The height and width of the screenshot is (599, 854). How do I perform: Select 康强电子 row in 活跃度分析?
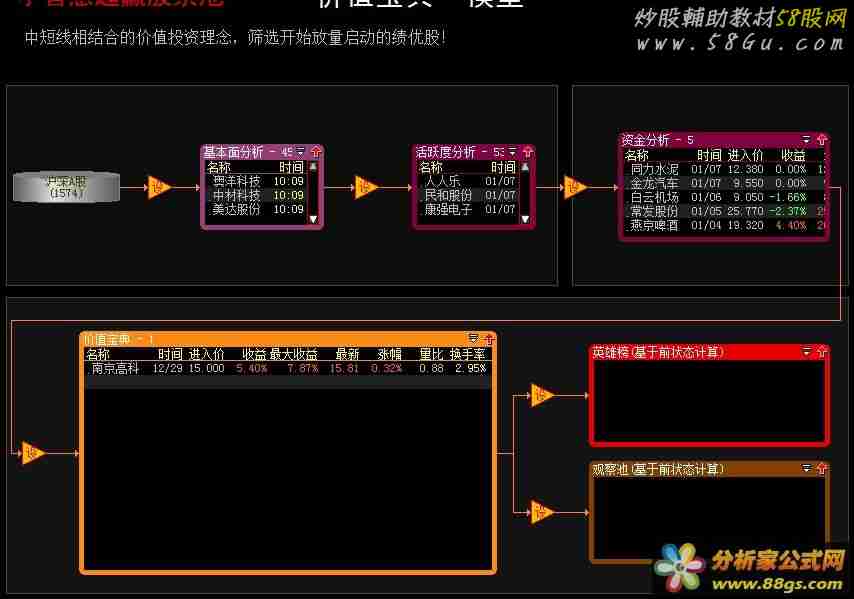click(x=468, y=209)
